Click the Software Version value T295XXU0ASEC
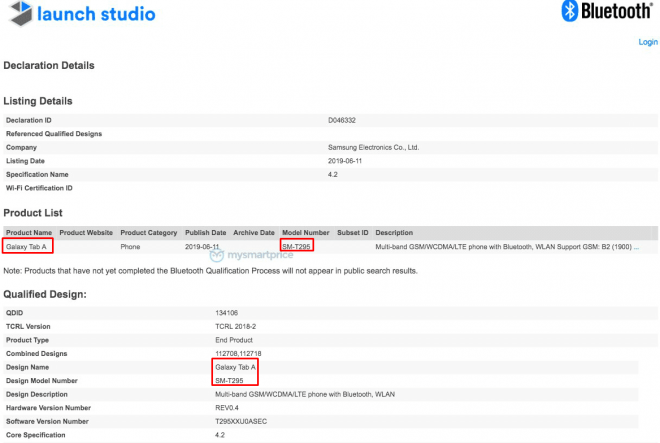The image size is (660, 443). point(241,421)
